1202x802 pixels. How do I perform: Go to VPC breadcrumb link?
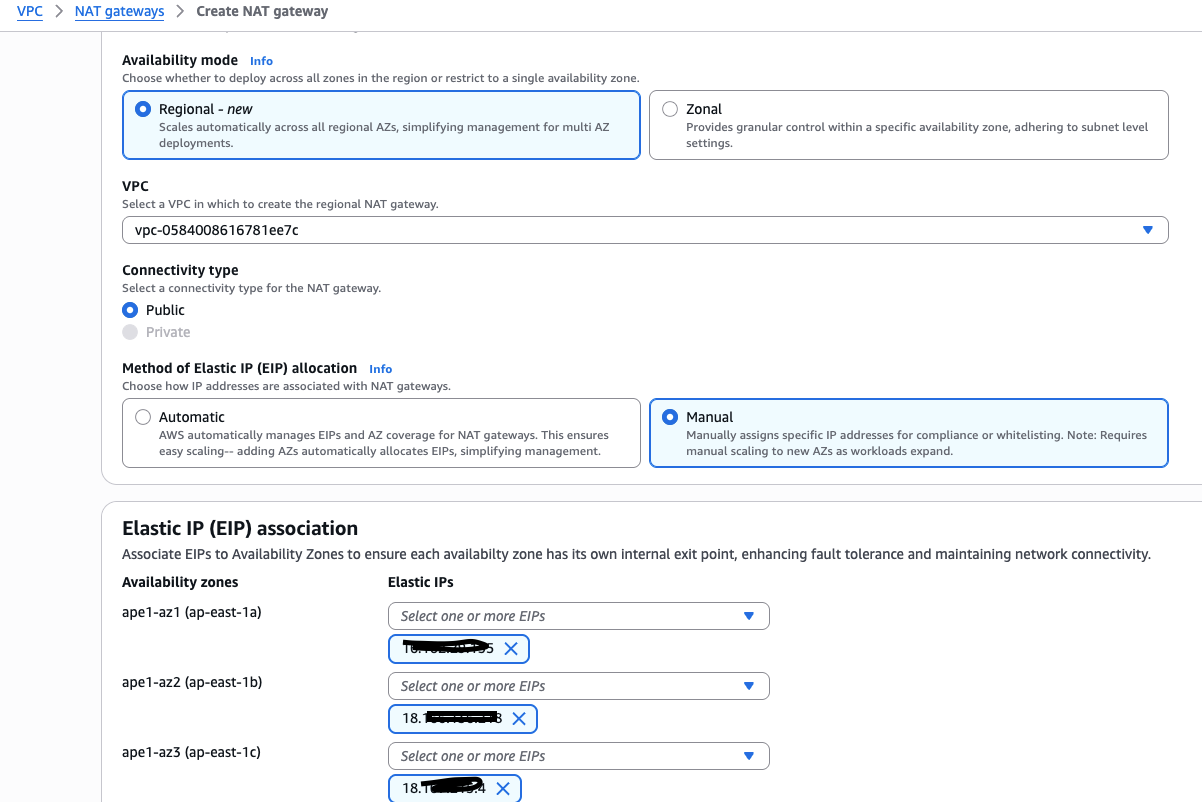pos(30,12)
